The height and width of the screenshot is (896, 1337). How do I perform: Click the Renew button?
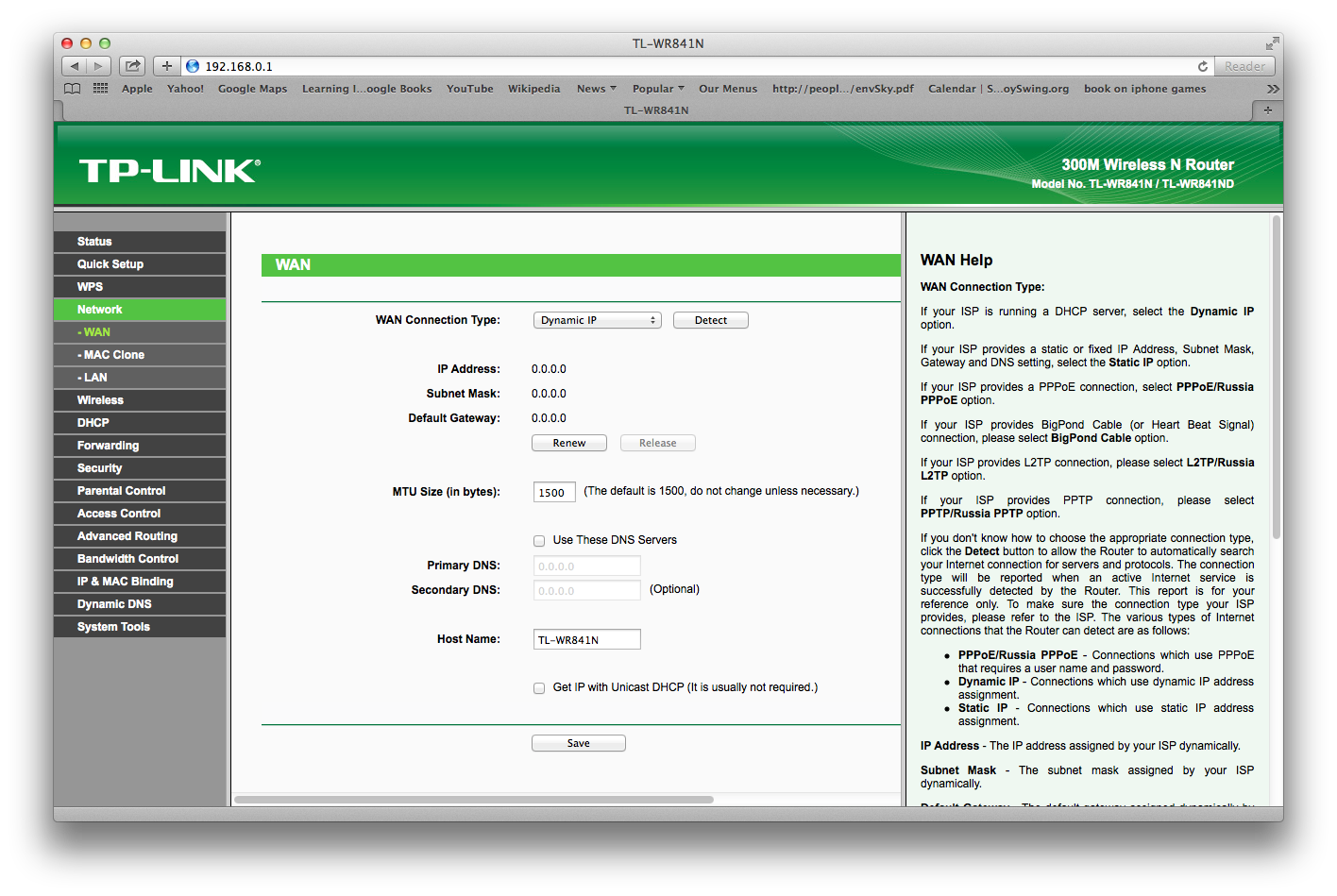point(569,443)
